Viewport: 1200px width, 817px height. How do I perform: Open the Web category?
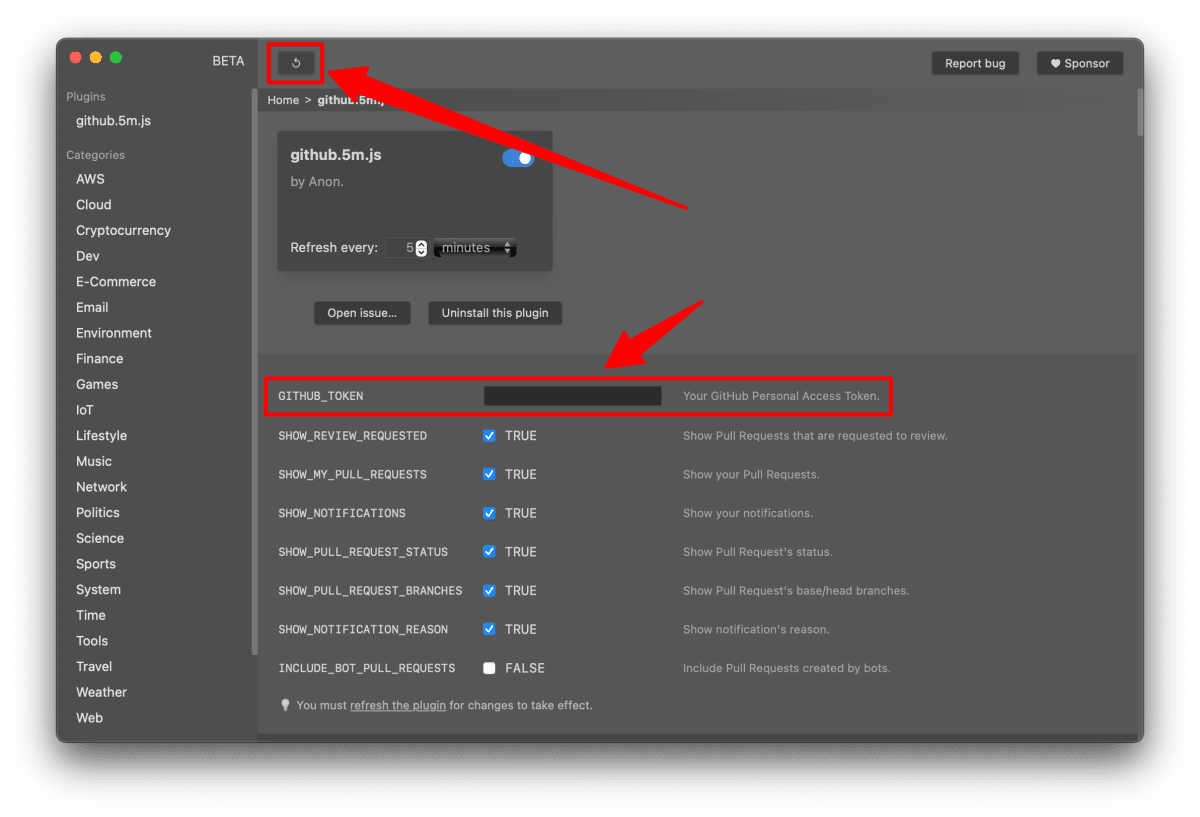point(89,718)
